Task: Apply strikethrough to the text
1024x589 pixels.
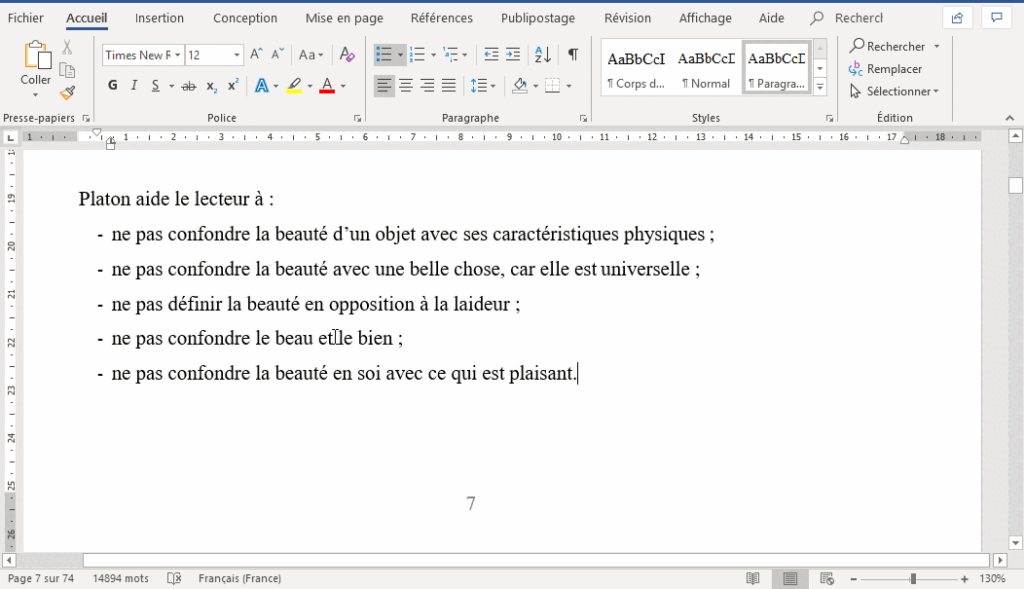Action: click(187, 86)
